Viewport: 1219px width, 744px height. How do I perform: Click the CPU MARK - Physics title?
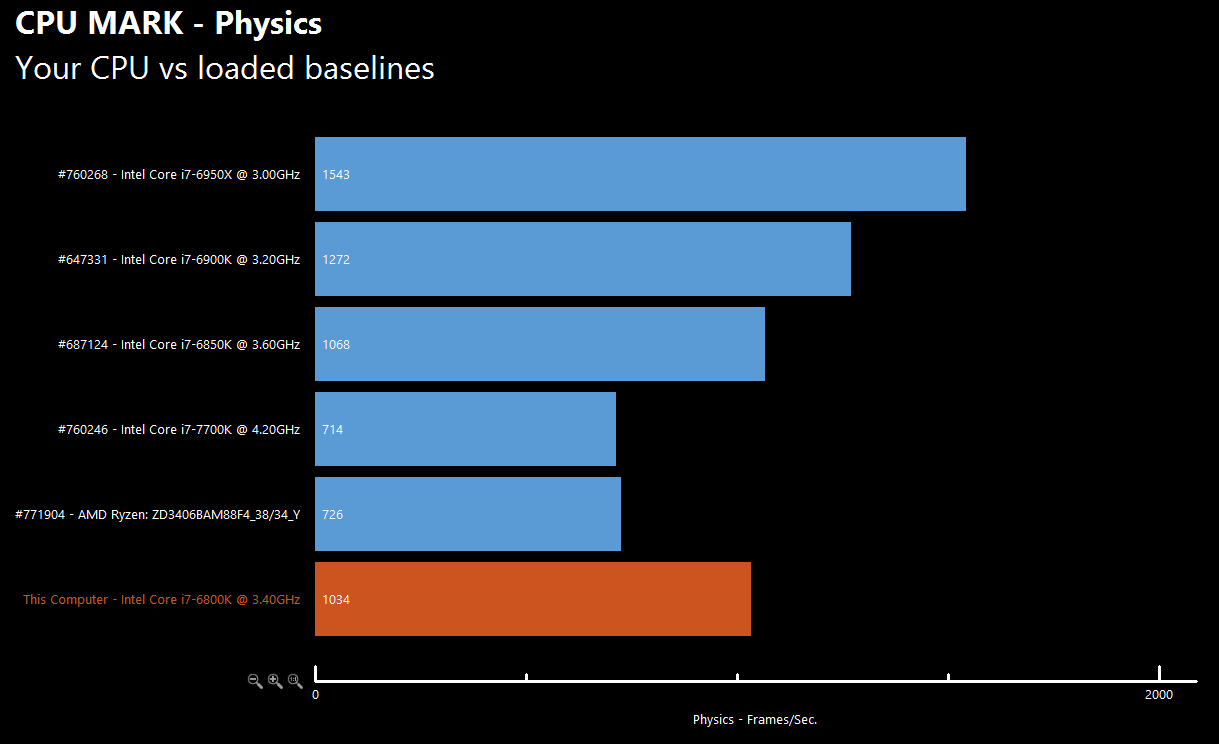(x=169, y=22)
